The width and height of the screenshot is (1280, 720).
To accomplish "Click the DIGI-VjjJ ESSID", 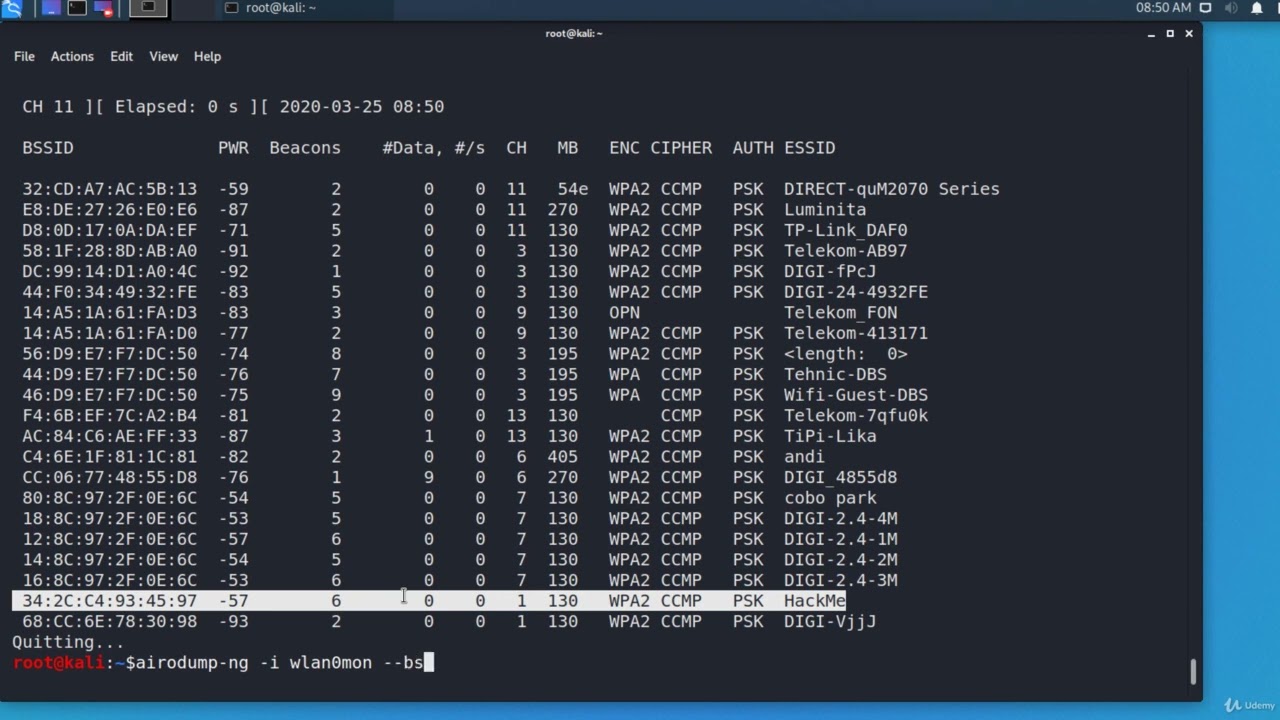I will (x=830, y=621).
